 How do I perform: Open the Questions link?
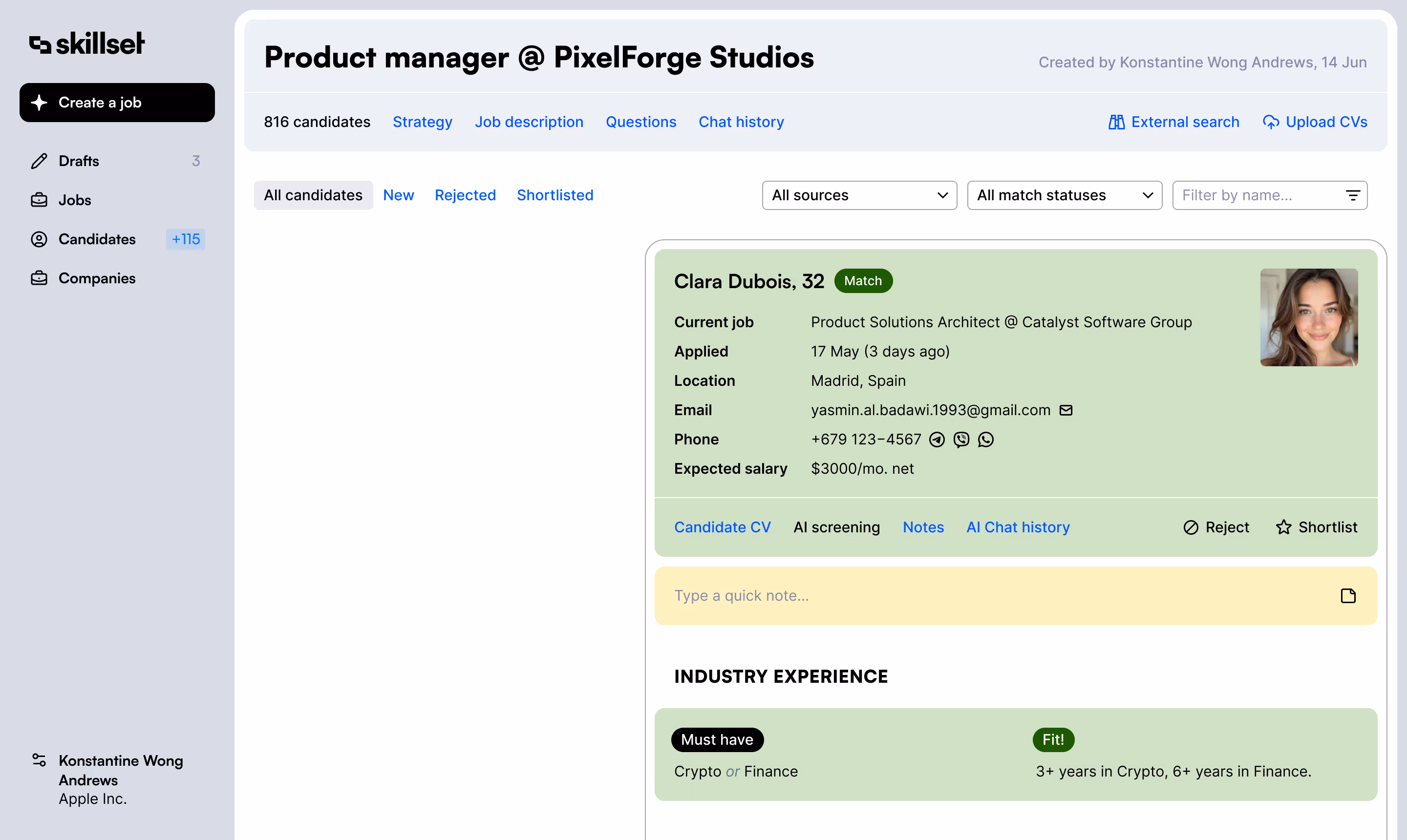(x=641, y=122)
